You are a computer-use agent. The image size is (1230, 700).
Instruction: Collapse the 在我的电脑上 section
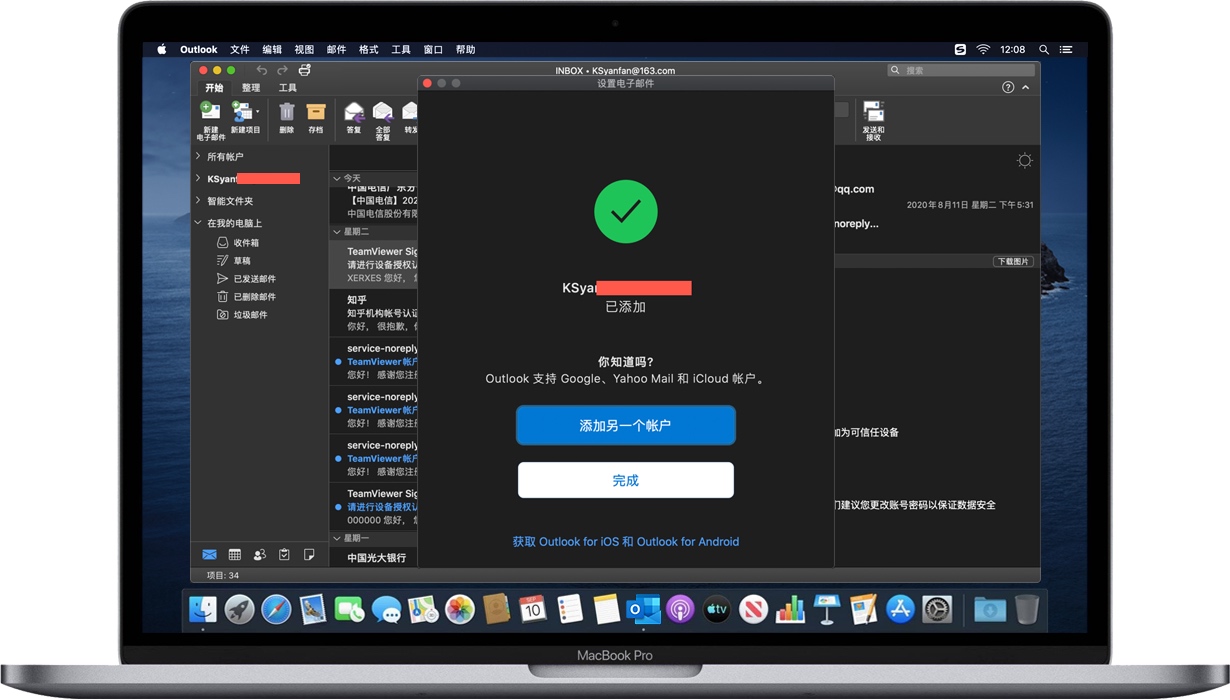(x=196, y=223)
